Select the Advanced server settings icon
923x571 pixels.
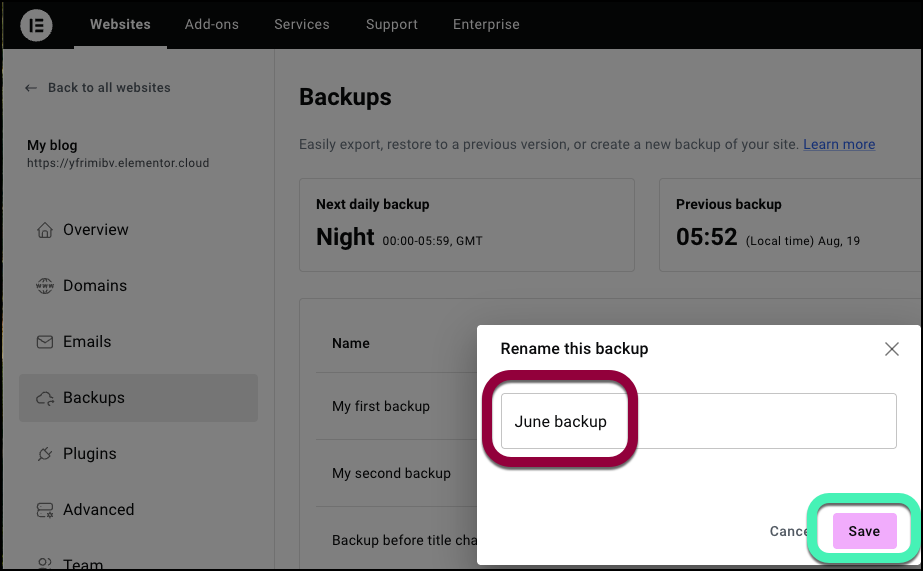(45, 510)
